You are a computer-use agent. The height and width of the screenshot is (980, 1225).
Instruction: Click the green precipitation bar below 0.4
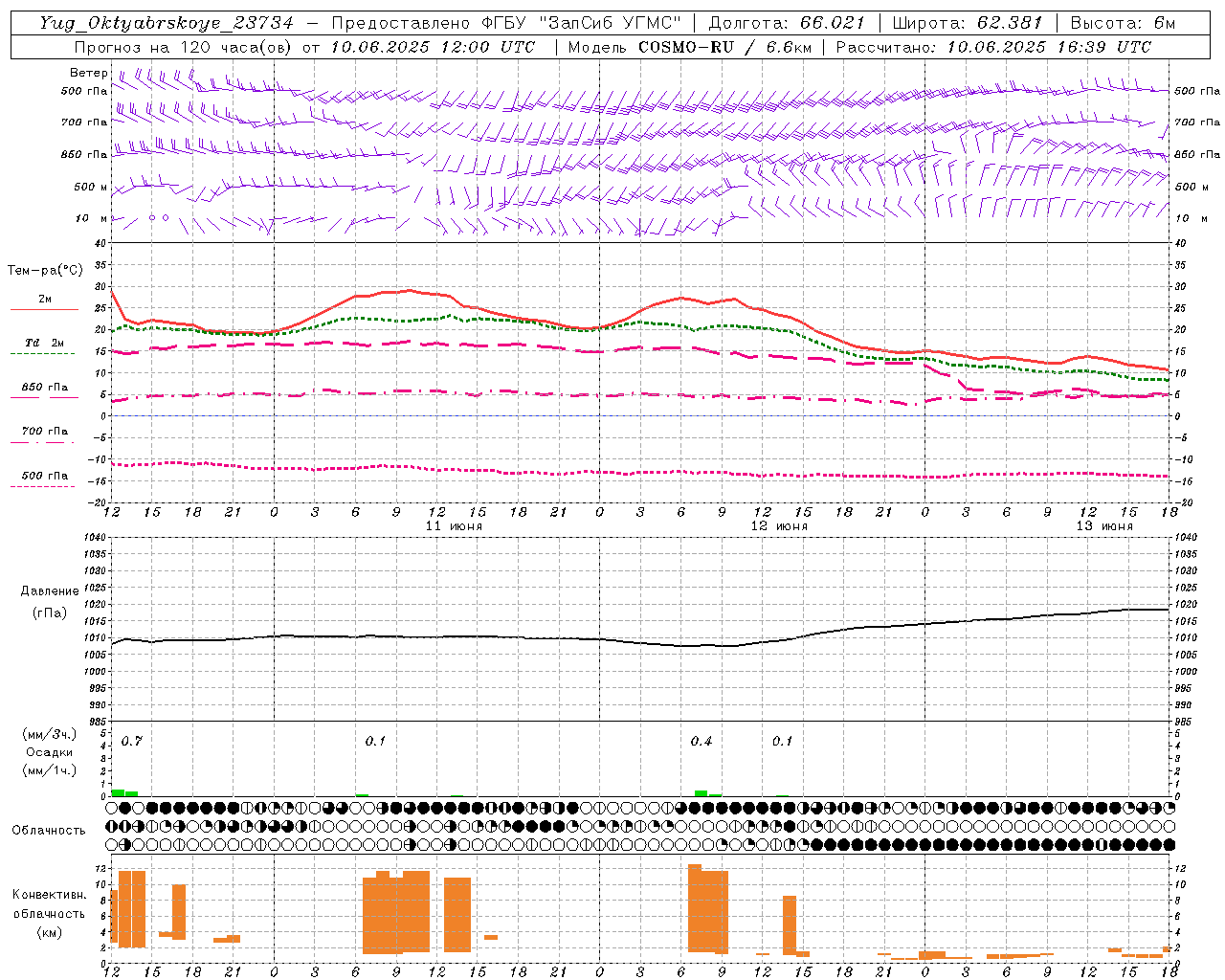(702, 793)
